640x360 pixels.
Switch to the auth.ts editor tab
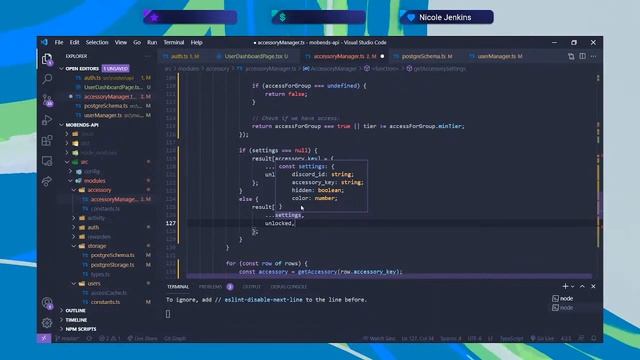(184, 56)
